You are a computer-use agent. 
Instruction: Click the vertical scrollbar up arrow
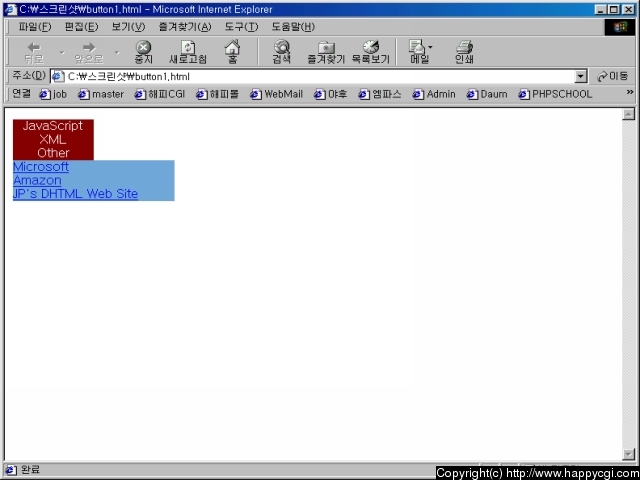[628, 114]
